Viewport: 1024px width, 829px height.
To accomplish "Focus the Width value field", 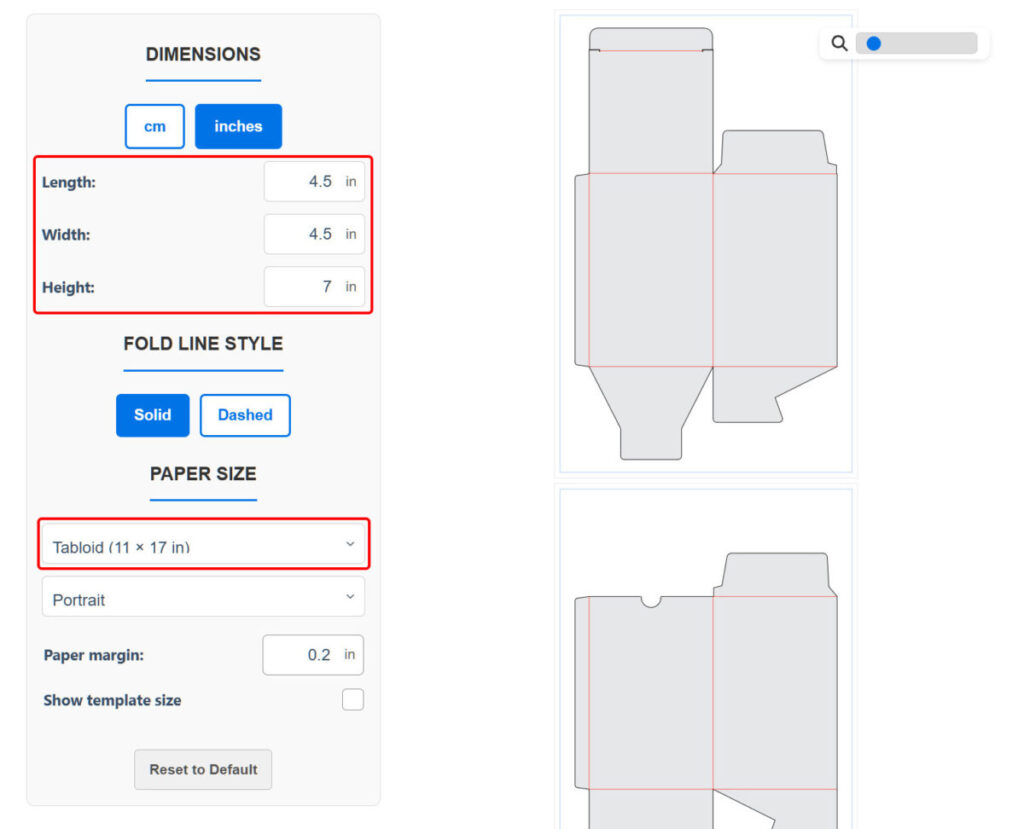I will 313,234.
